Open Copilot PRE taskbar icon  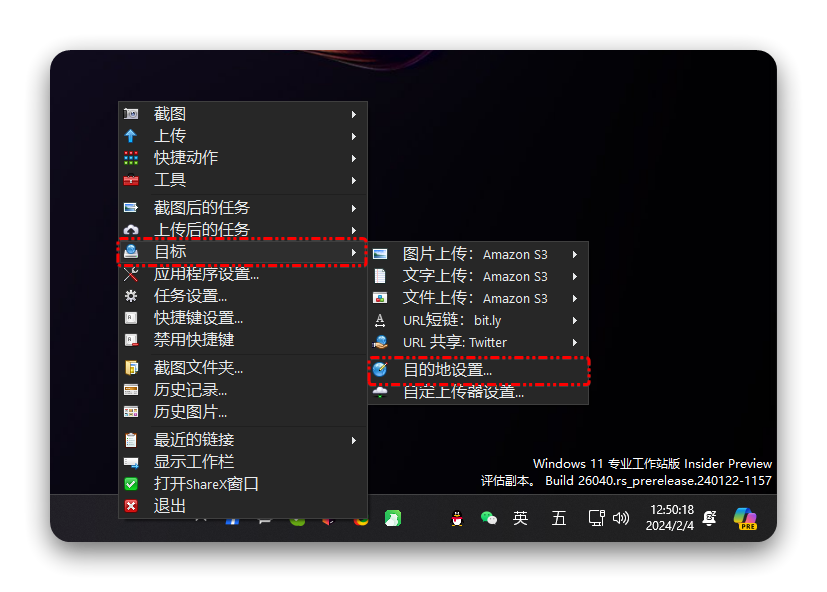pyautogui.click(x=745, y=519)
